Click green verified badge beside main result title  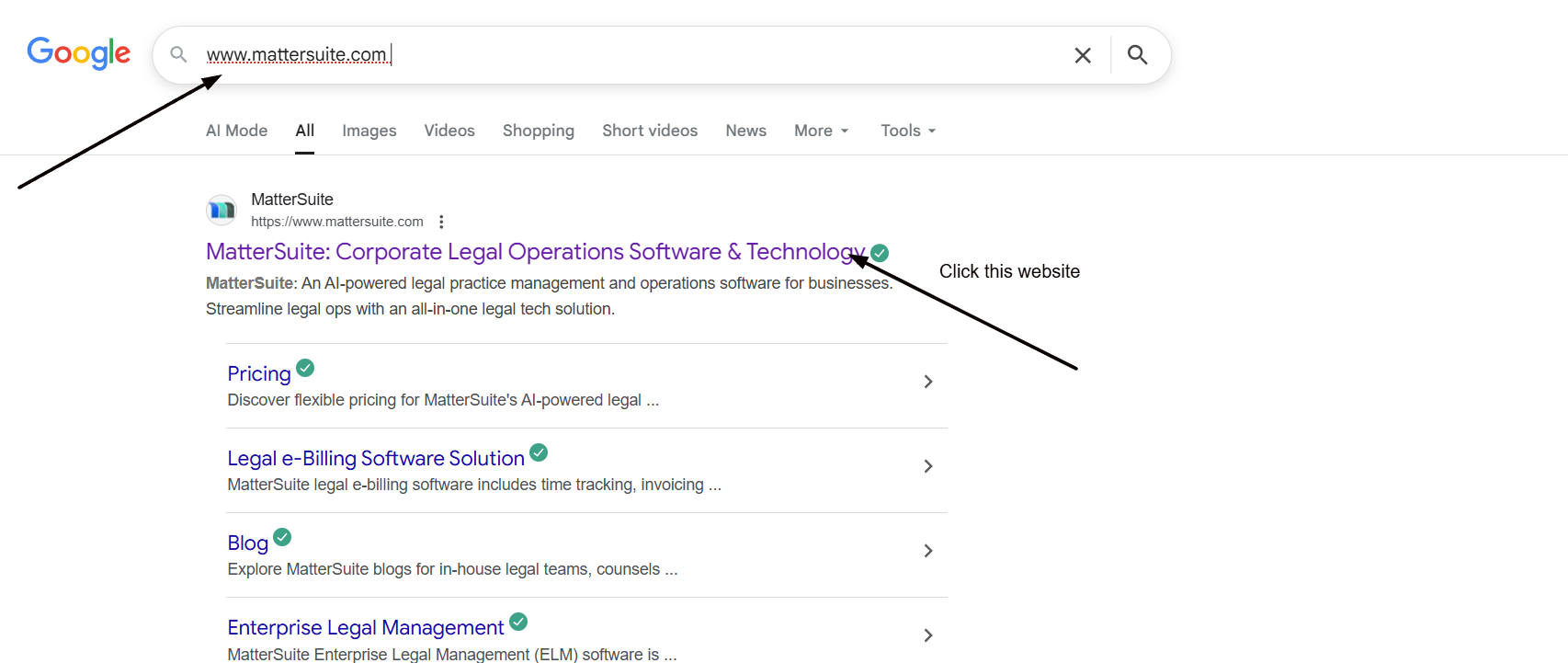coord(880,253)
